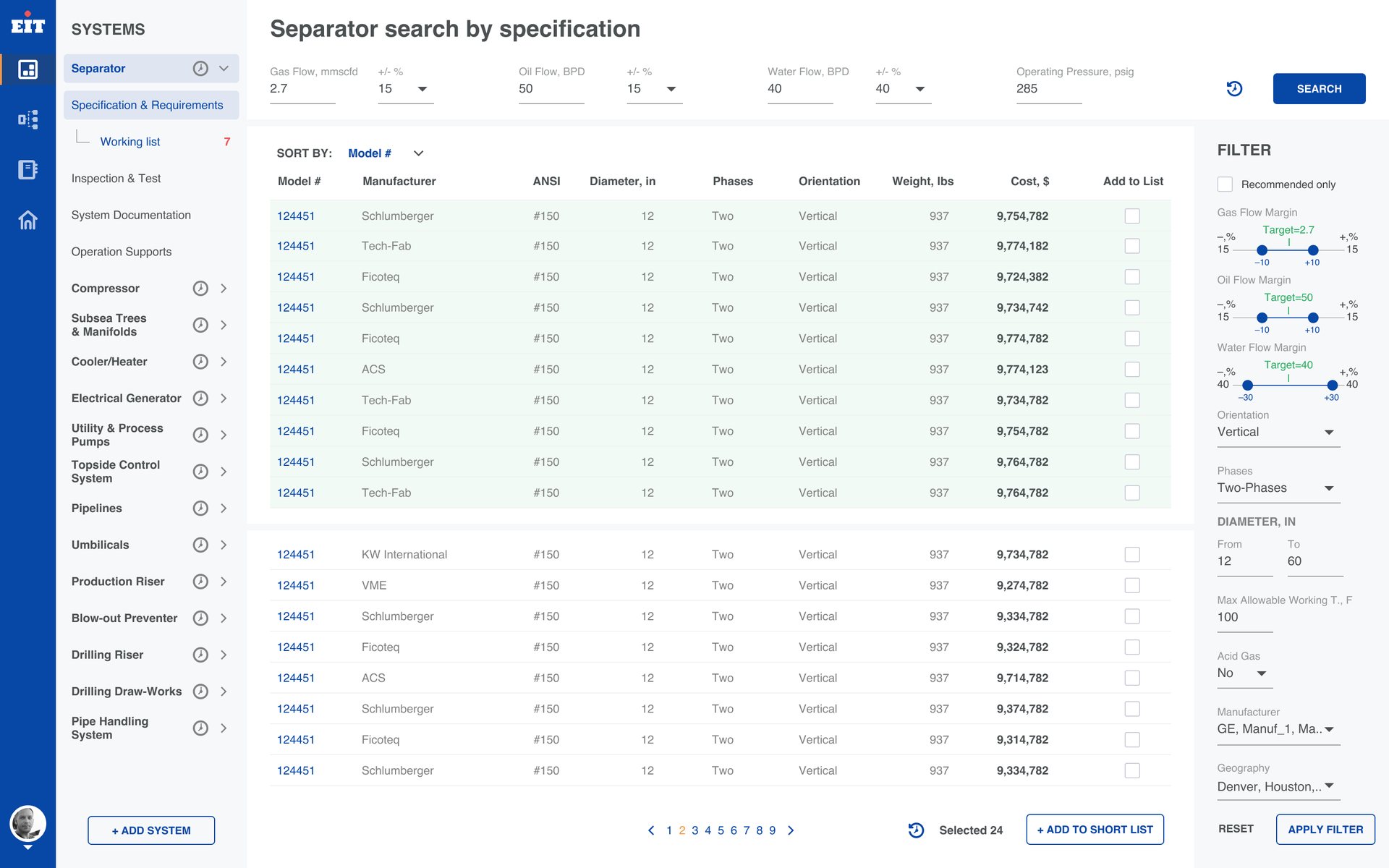Image resolution: width=1389 pixels, height=868 pixels.
Task: Click the clock icon for Compressor
Action: (200, 289)
